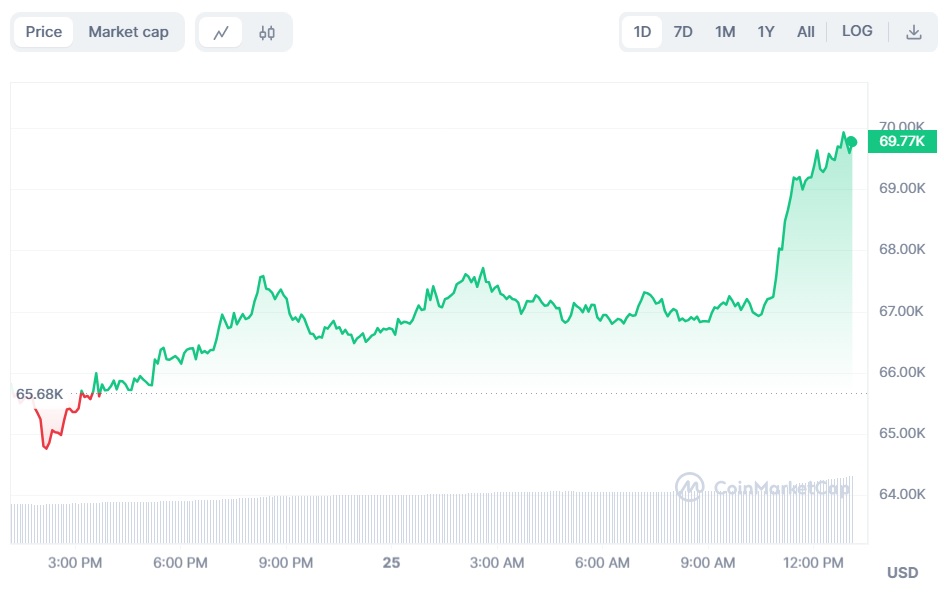
Task: Select the Price tab
Action: point(44,32)
